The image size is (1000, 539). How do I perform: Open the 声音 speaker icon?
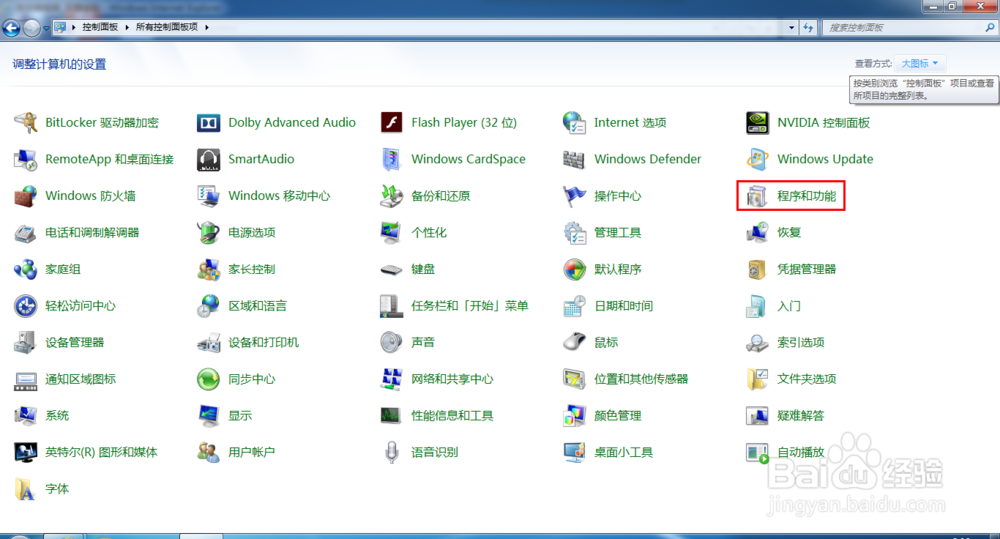(x=392, y=343)
